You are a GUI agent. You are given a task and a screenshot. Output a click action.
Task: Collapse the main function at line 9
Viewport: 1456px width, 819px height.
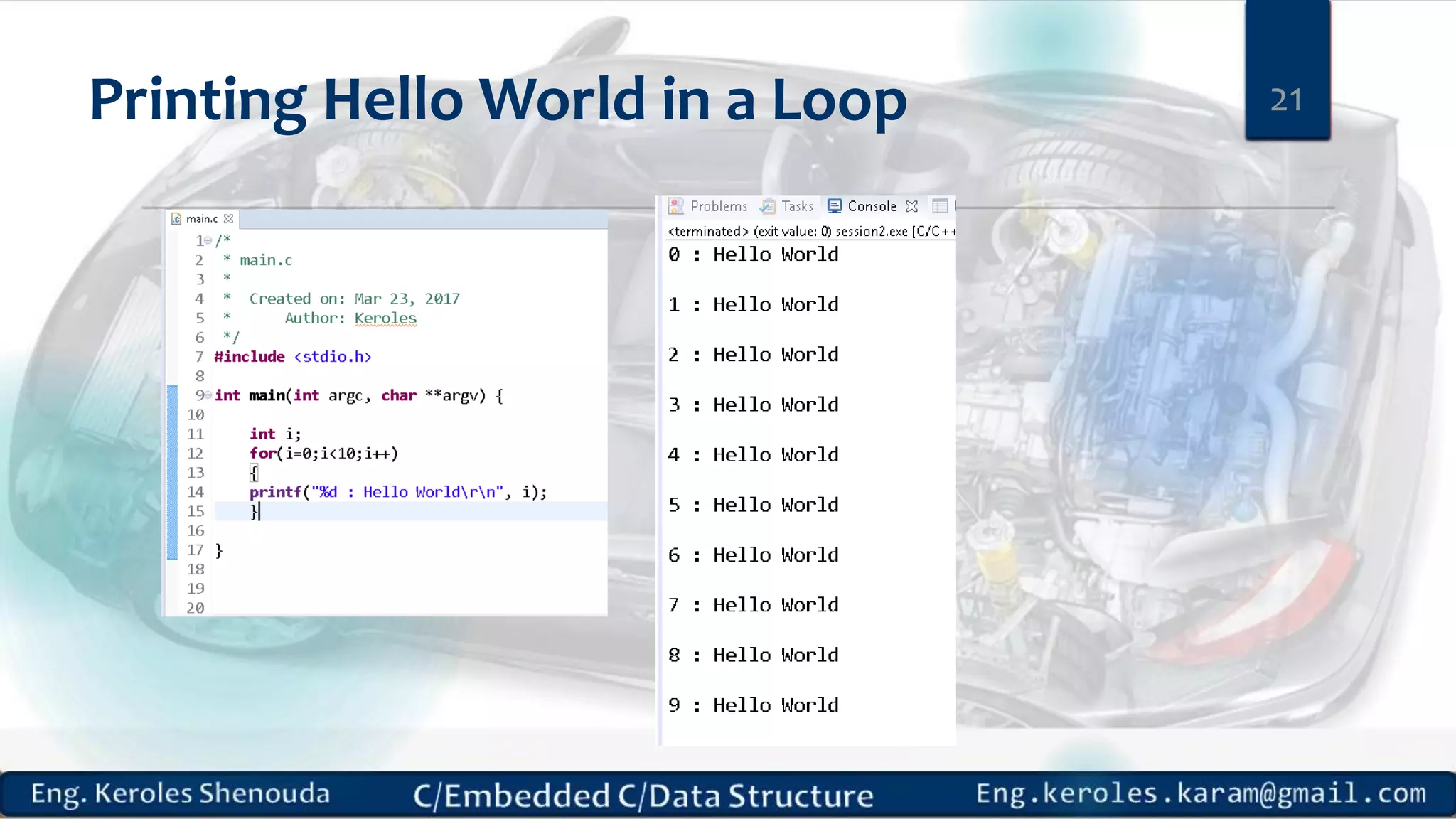coord(208,395)
